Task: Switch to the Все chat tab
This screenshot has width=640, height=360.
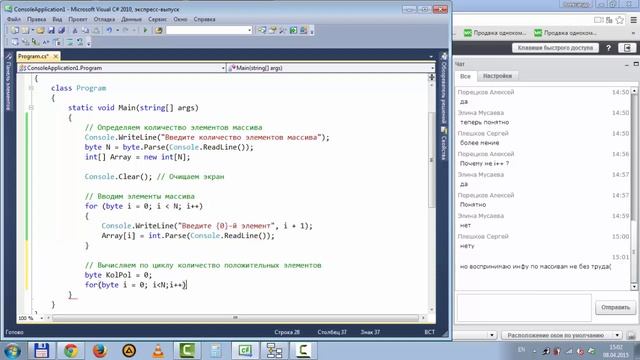Action: [465, 76]
